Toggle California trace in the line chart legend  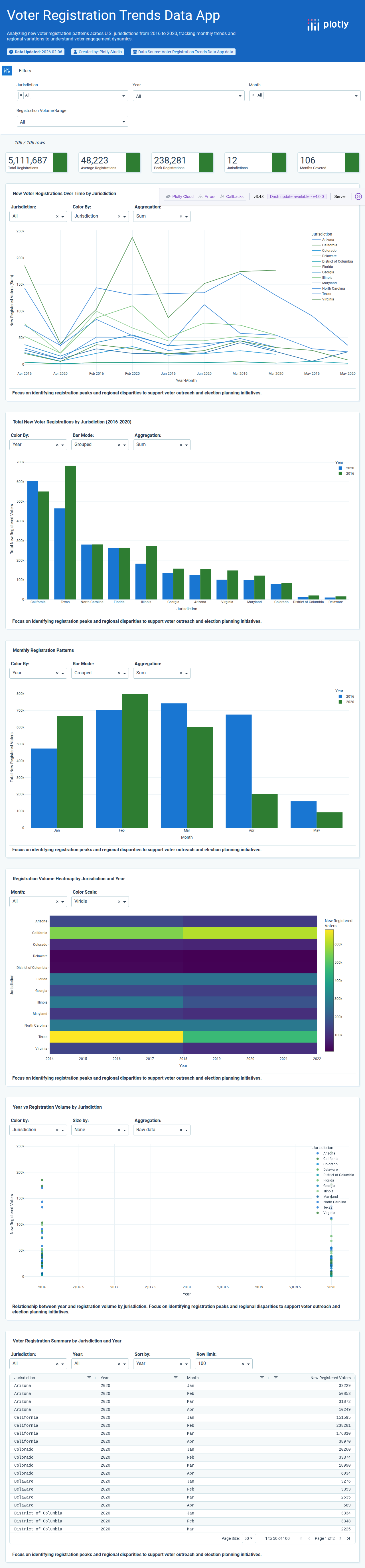(325, 245)
